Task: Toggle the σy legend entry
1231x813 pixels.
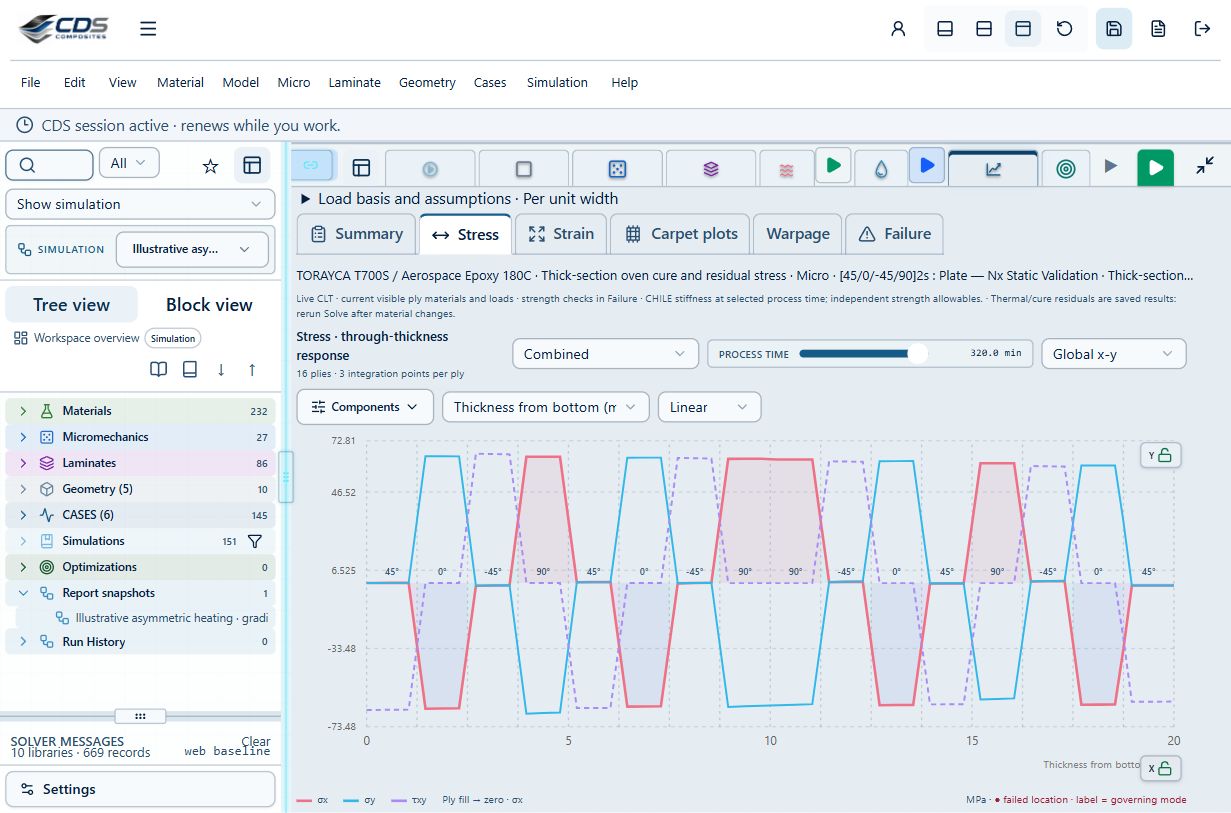Action: pos(360,800)
